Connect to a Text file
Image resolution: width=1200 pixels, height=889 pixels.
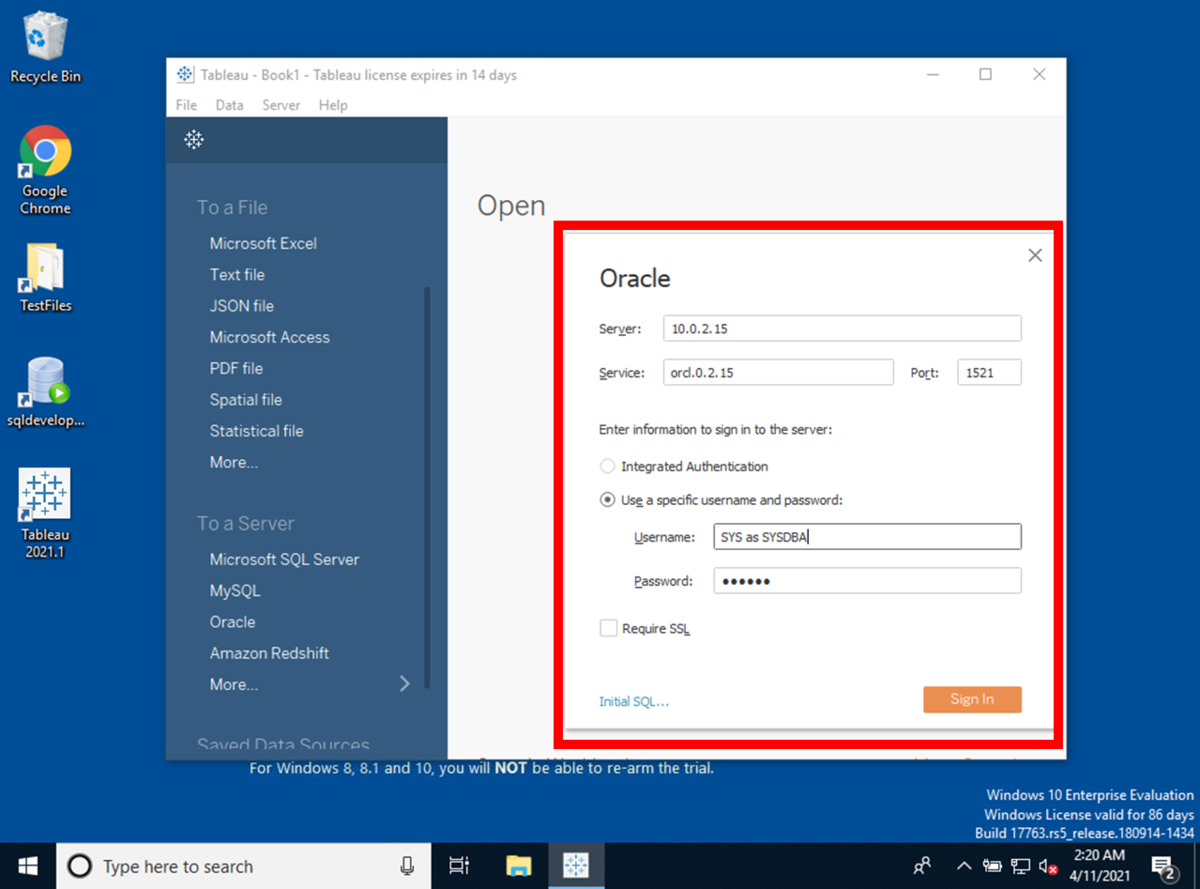[237, 274]
